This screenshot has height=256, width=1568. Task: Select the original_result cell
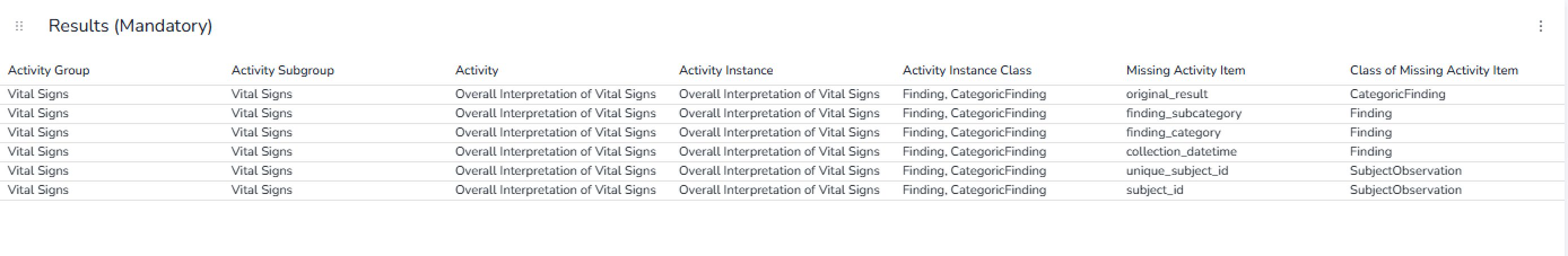1166,94
